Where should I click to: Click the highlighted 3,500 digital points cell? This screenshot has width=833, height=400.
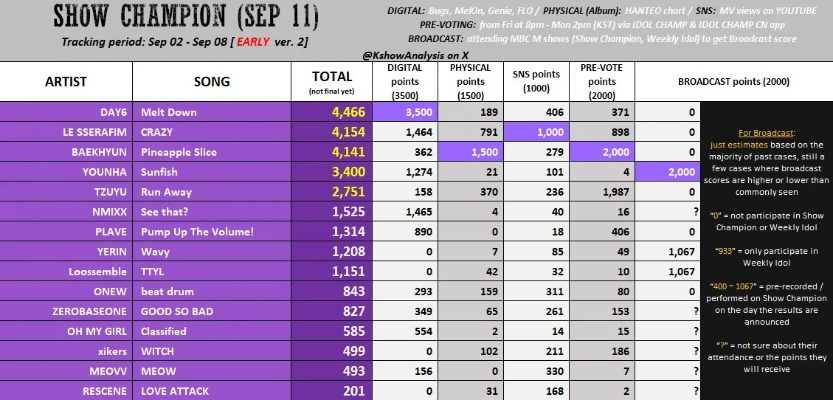(x=403, y=113)
